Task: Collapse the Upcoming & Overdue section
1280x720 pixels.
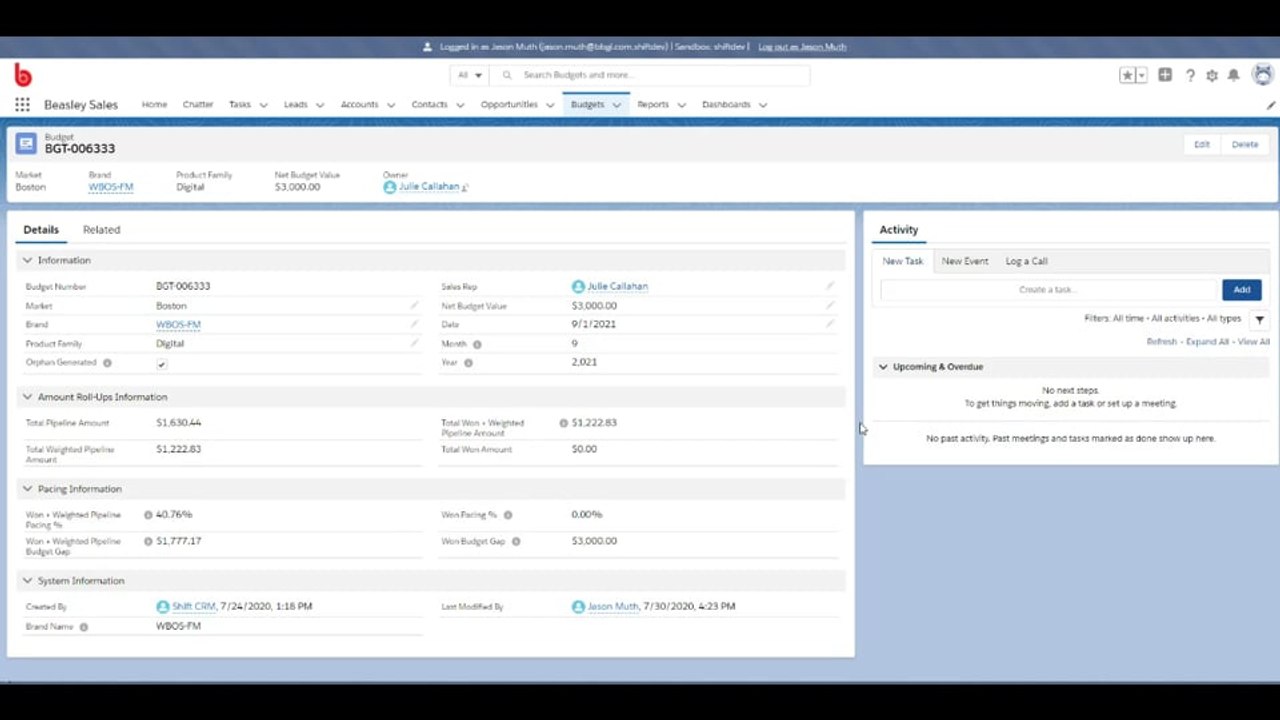Action: [x=883, y=367]
